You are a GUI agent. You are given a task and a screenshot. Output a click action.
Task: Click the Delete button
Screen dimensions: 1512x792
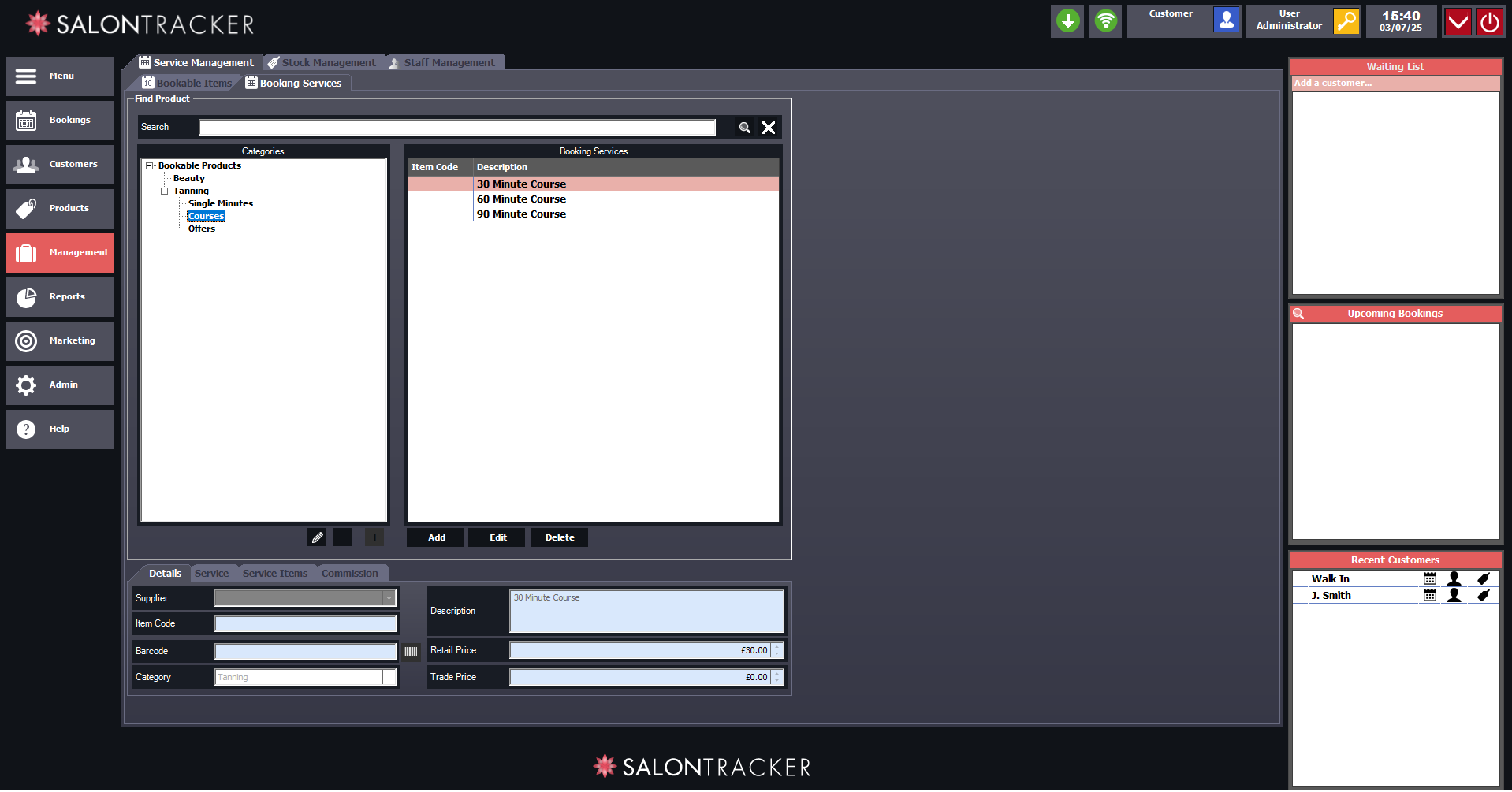(560, 537)
